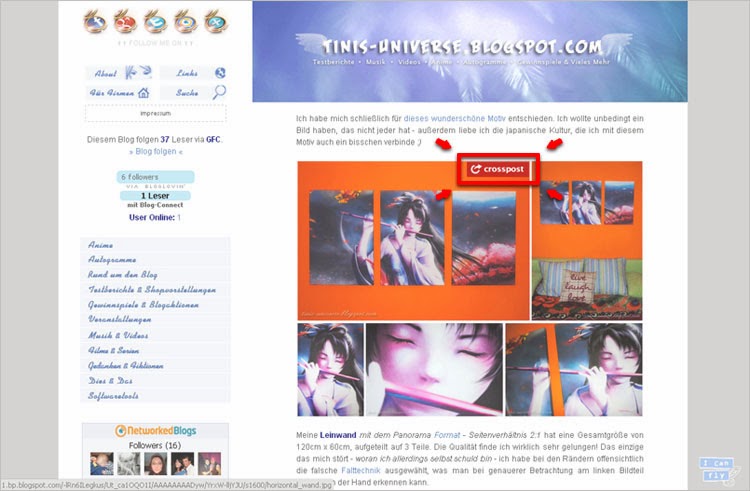750x491 pixels.
Task: Open the GFC link
Action: point(213,140)
